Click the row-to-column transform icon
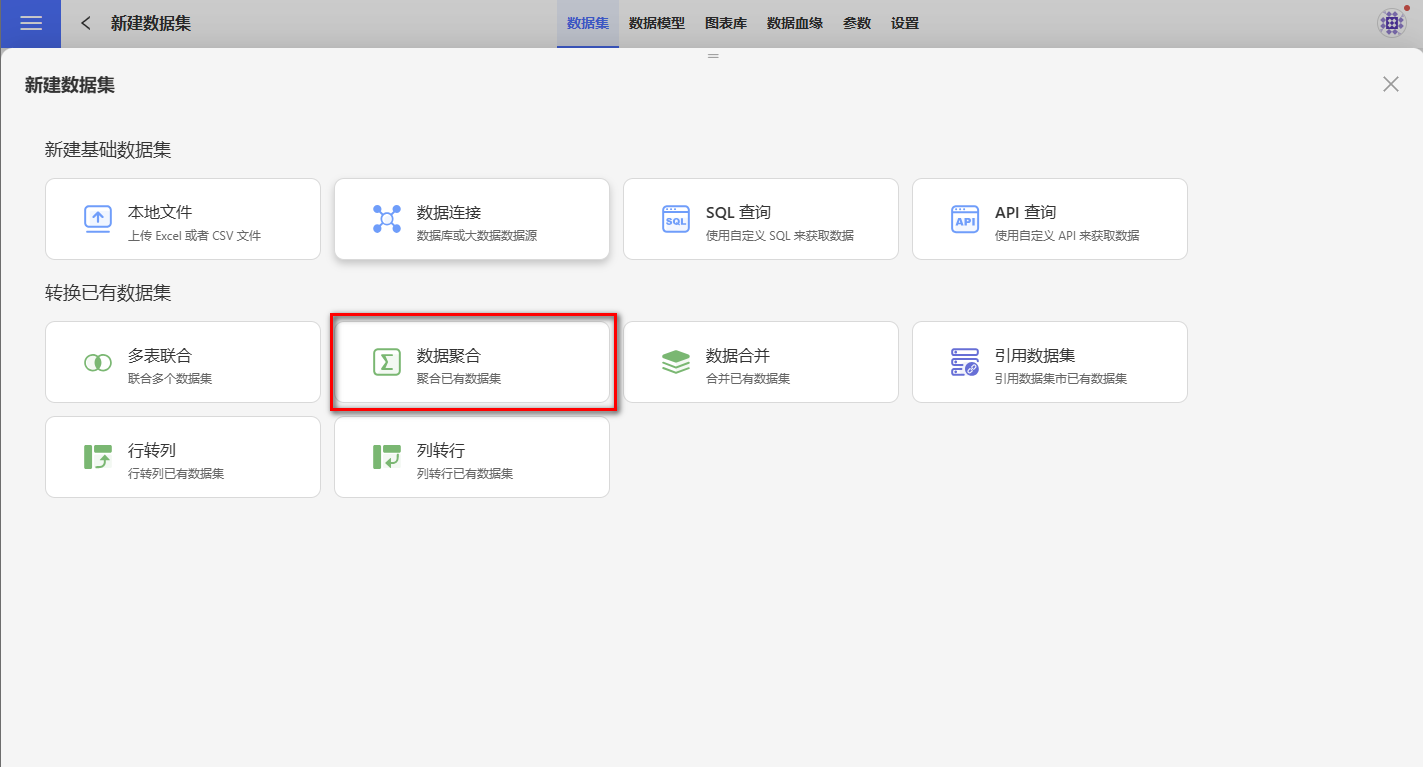This screenshot has height=767, width=1423. 98,457
